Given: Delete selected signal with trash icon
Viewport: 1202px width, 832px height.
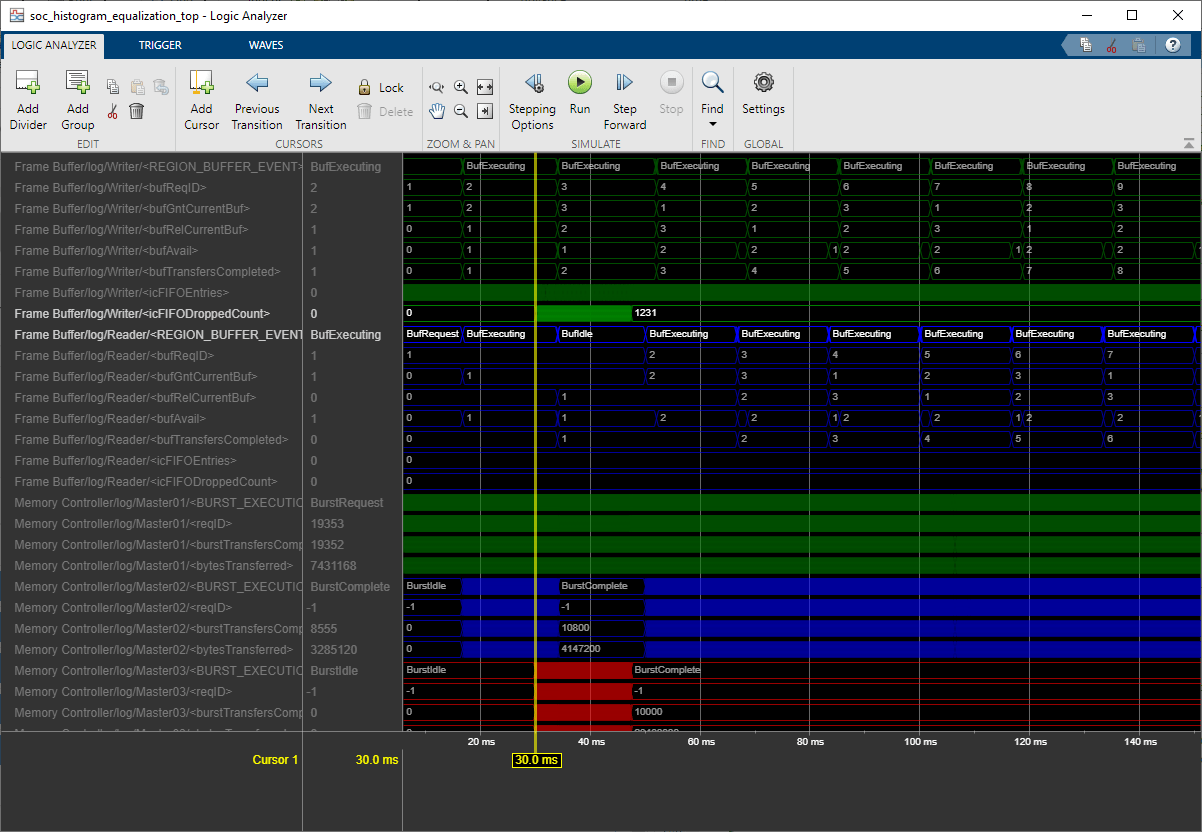Looking at the screenshot, I should click(x=137, y=111).
